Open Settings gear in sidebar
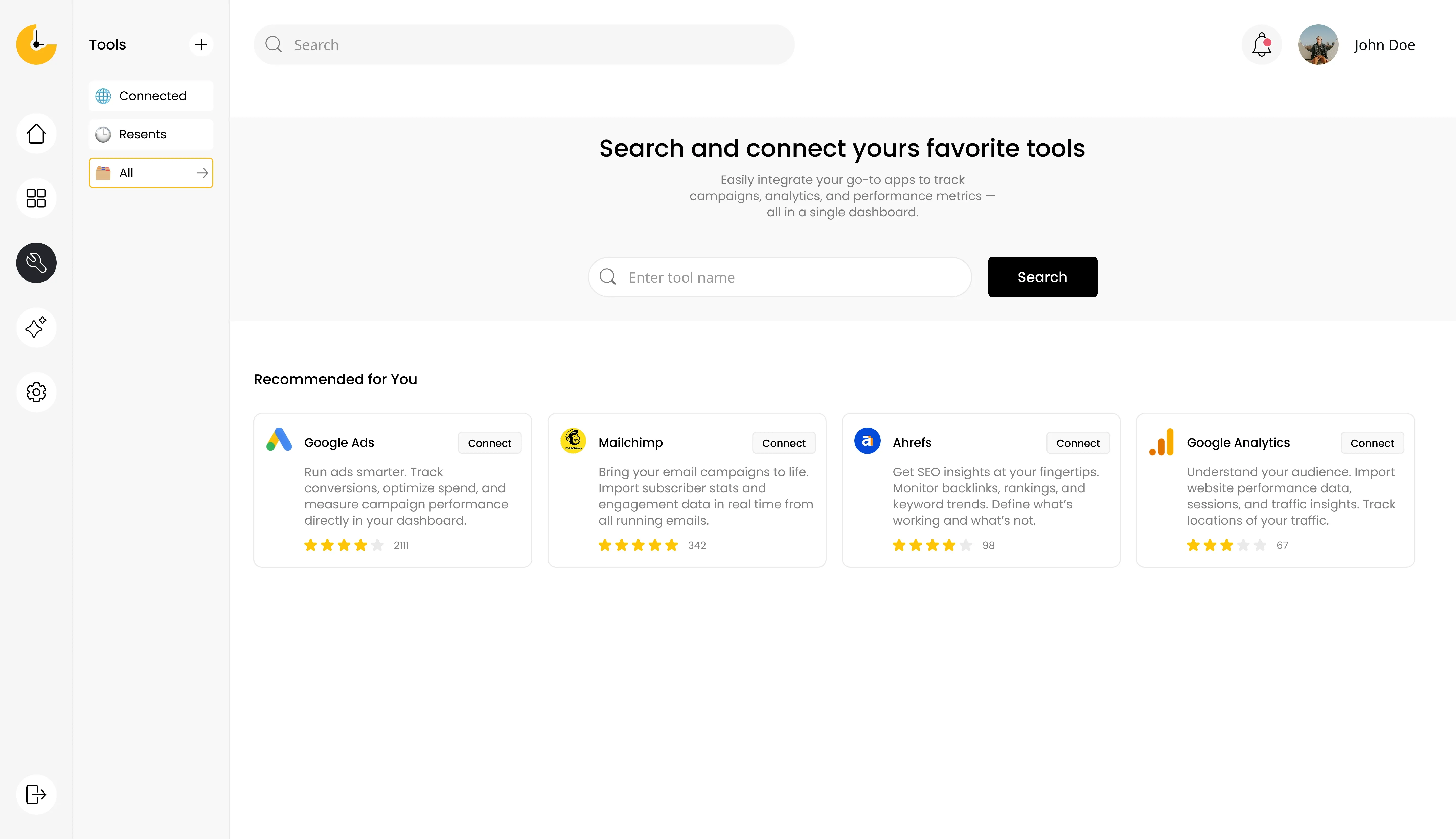This screenshot has width=1456, height=839. coord(36,392)
